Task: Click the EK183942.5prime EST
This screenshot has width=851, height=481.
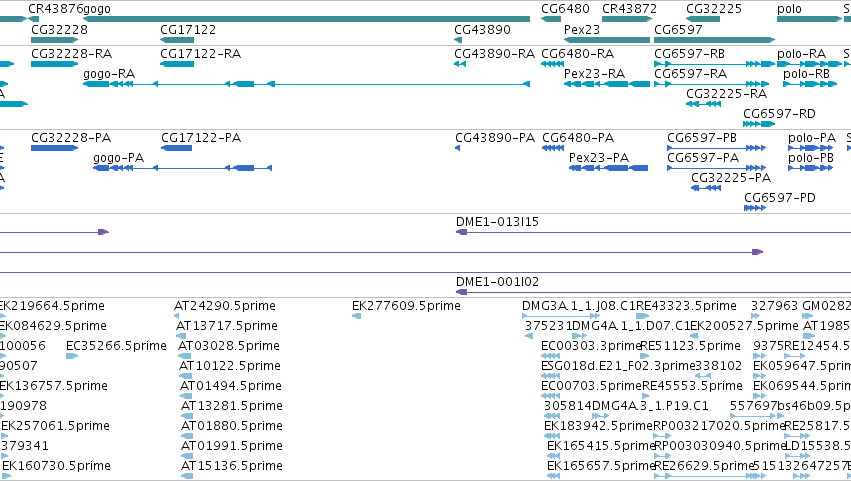Action: point(552,437)
